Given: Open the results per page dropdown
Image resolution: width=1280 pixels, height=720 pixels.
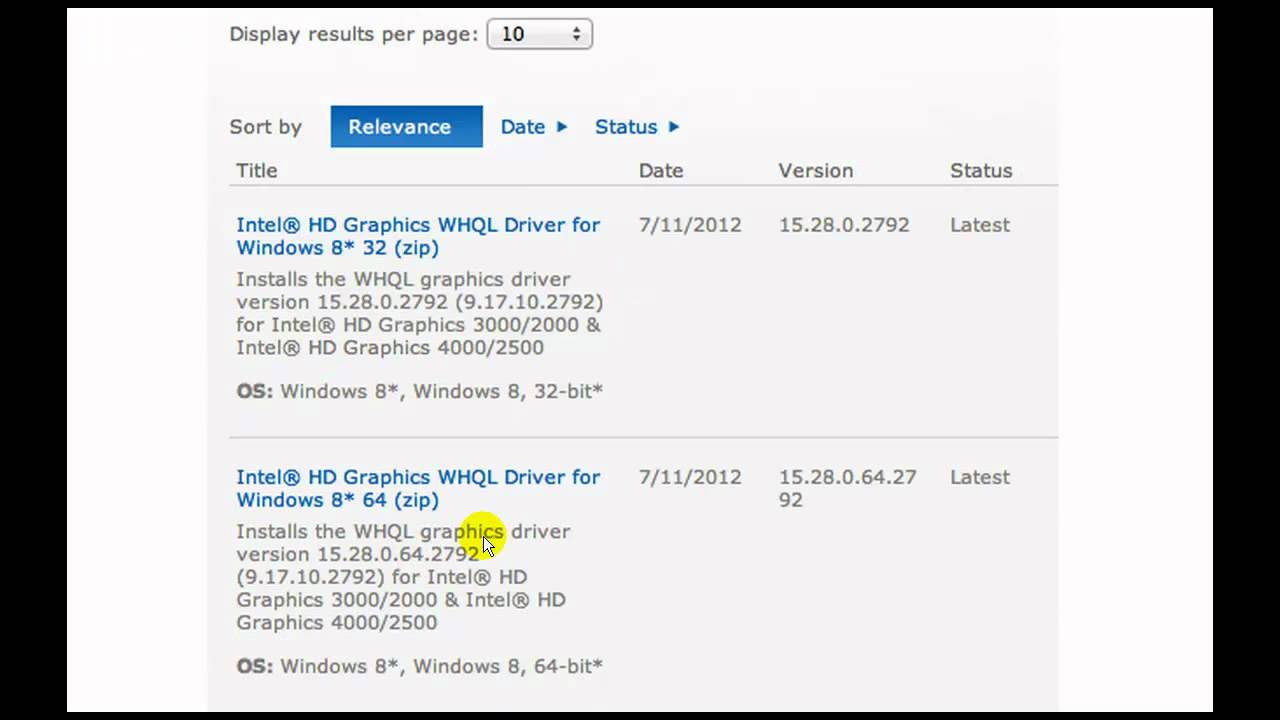Looking at the screenshot, I should coord(539,34).
